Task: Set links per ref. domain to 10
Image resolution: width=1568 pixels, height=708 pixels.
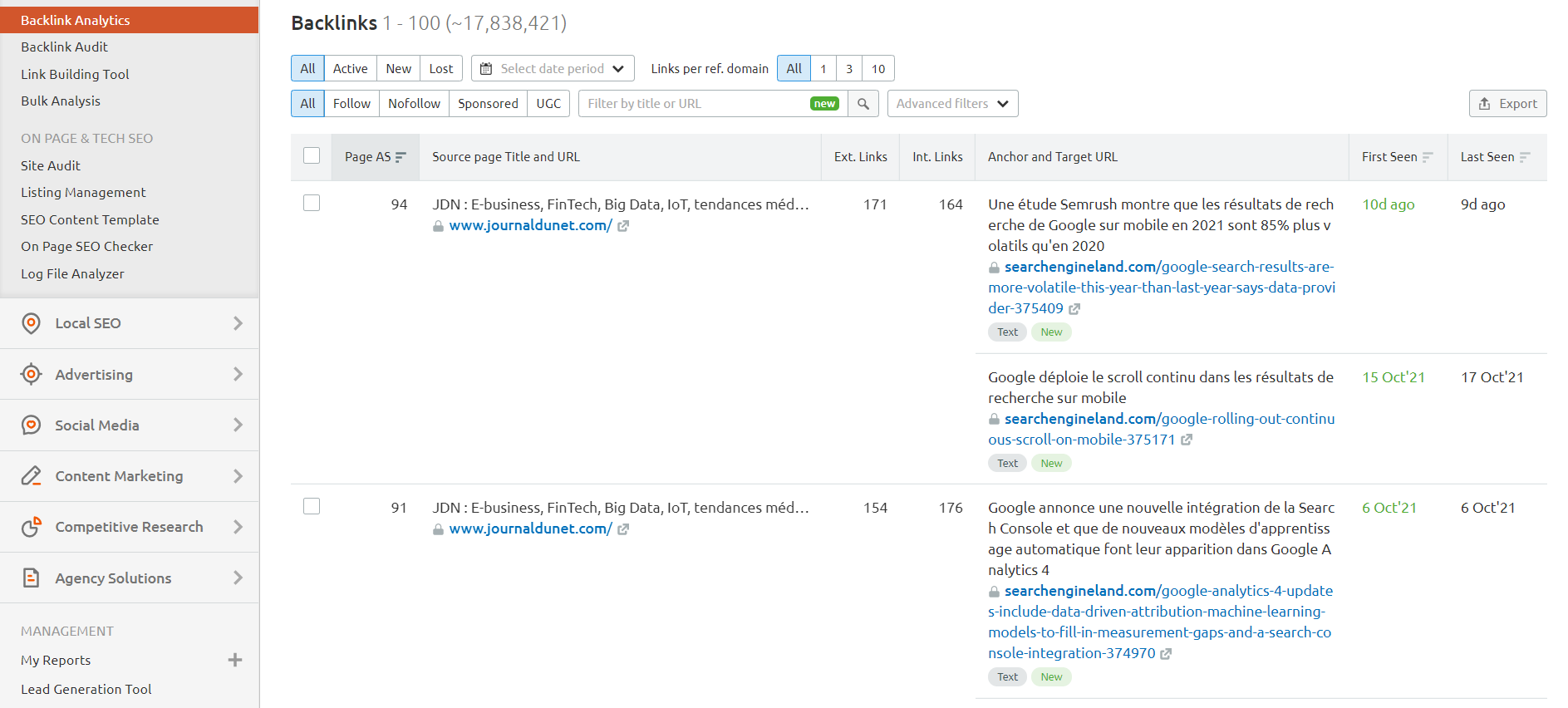Action: tap(878, 69)
